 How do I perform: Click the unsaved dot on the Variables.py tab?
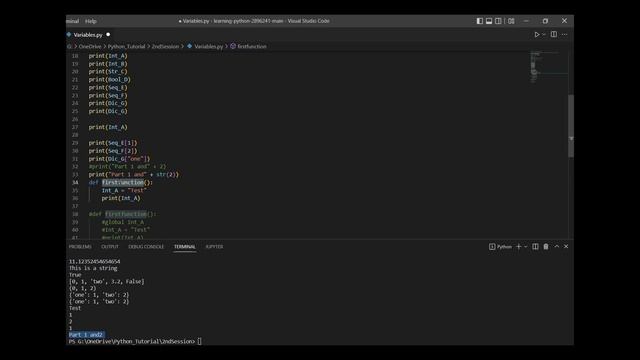pos(108,35)
